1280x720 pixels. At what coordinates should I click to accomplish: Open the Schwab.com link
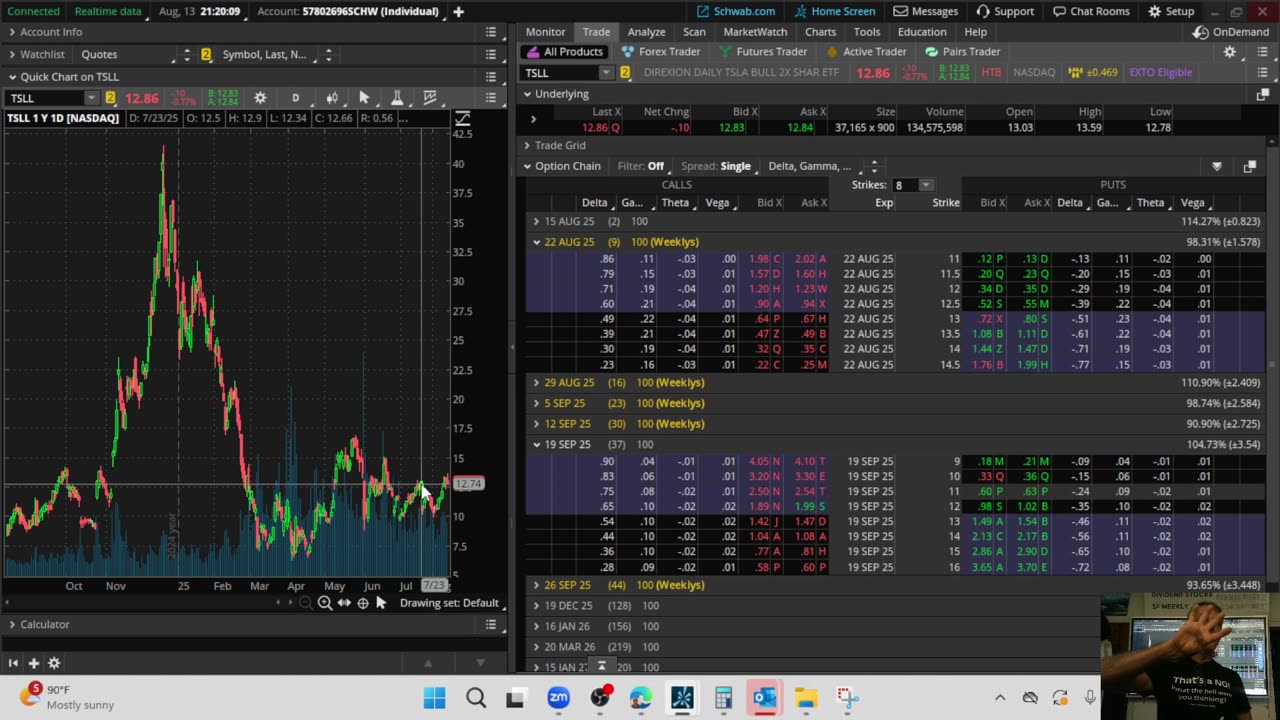click(x=736, y=11)
